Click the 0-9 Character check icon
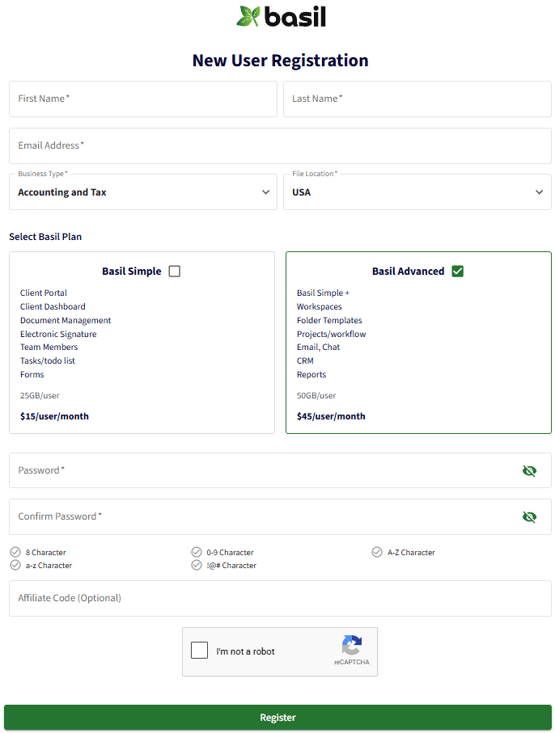This screenshot has width=555, height=733. point(196,552)
